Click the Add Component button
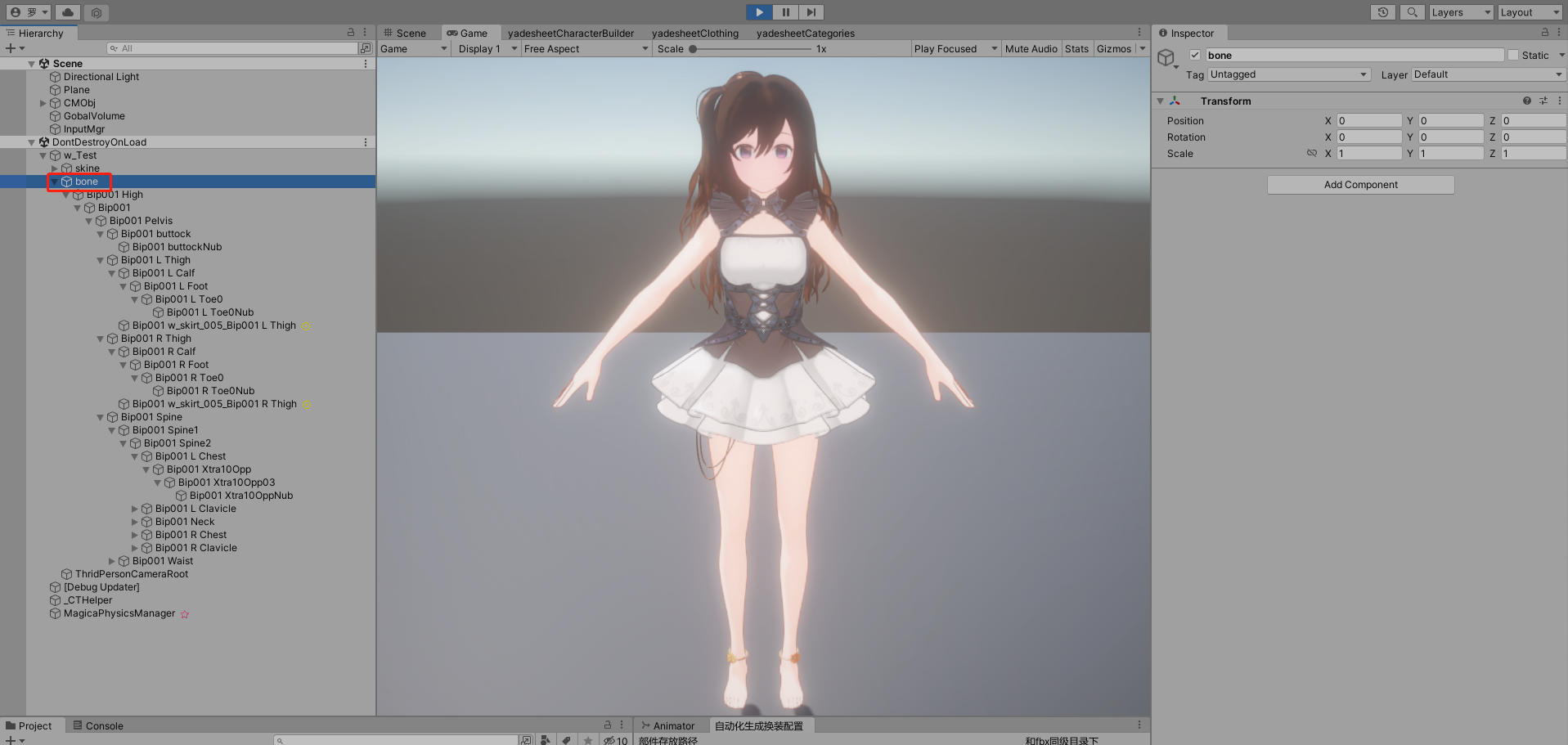The image size is (1568, 745). [1360, 185]
